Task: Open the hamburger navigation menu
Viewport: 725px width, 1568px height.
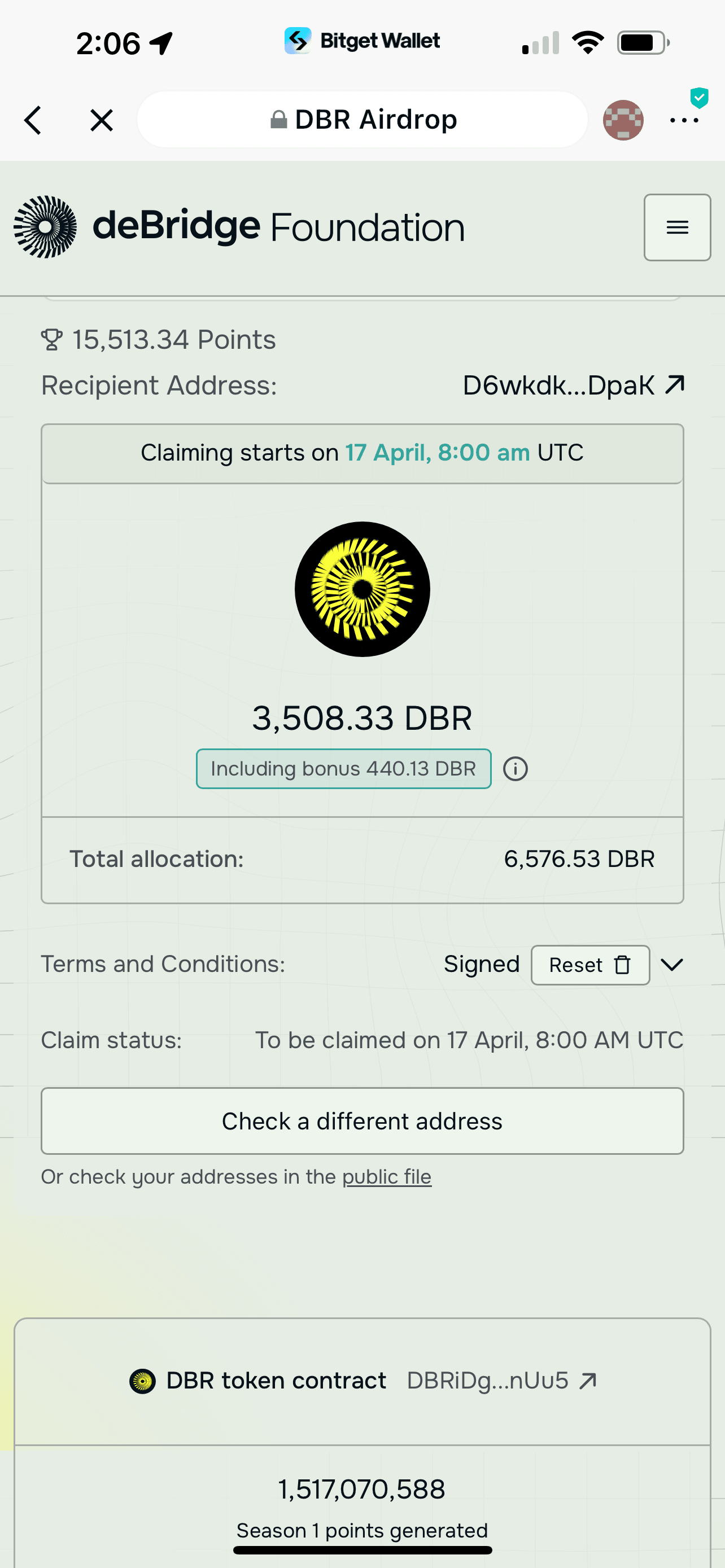Action: [x=677, y=227]
